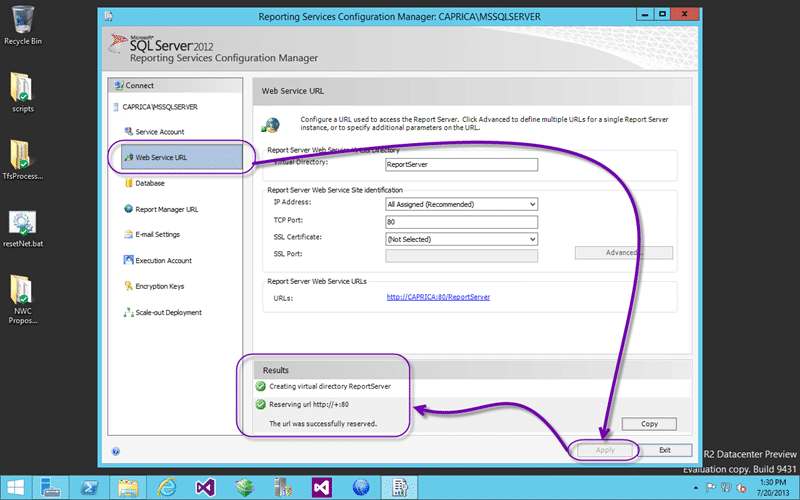Launch PowerShell from taskbar
This screenshot has height=500, width=800.
point(90,488)
